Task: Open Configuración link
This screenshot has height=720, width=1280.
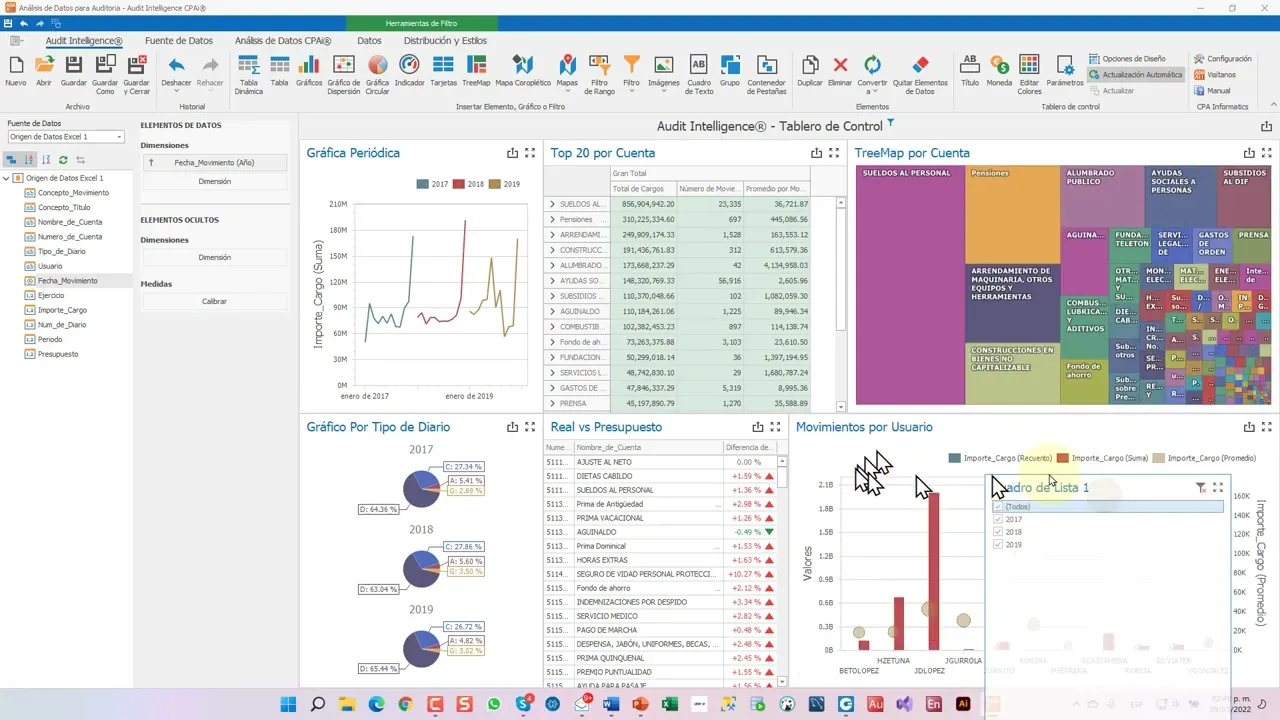Action: [x=1222, y=59]
